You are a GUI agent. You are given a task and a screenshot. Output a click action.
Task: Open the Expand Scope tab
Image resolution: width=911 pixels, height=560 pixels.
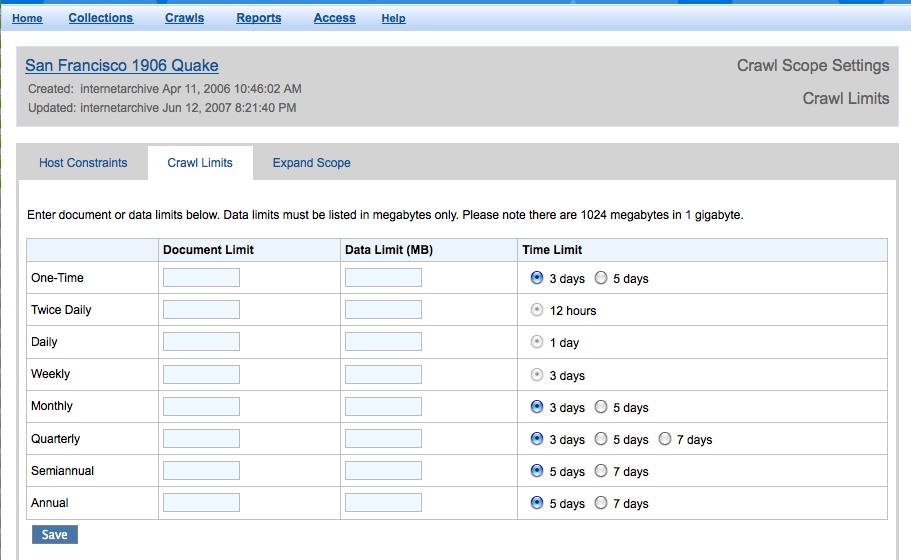311,163
